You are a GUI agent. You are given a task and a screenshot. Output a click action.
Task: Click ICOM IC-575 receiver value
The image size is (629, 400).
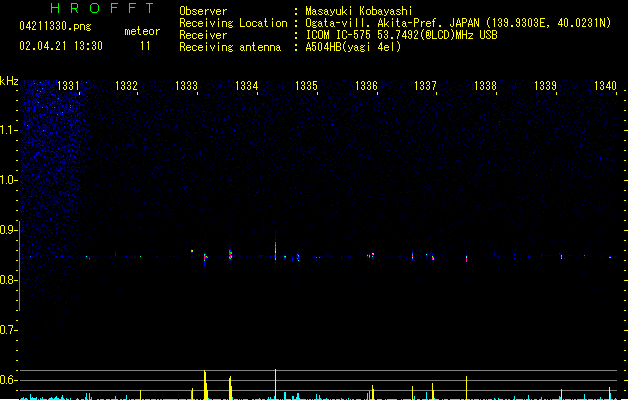(x=402, y=35)
